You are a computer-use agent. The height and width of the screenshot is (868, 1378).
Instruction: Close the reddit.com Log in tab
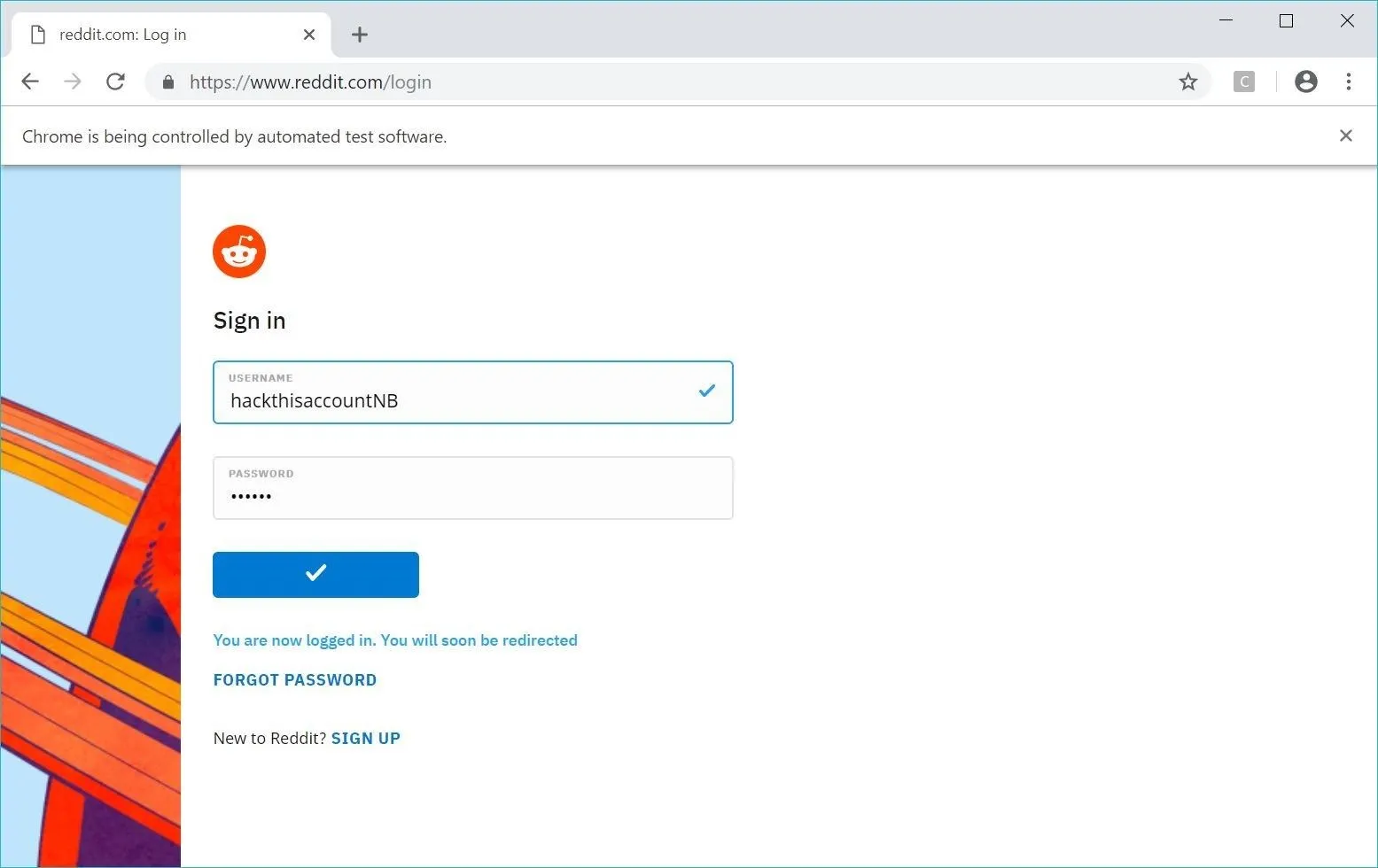coord(309,35)
